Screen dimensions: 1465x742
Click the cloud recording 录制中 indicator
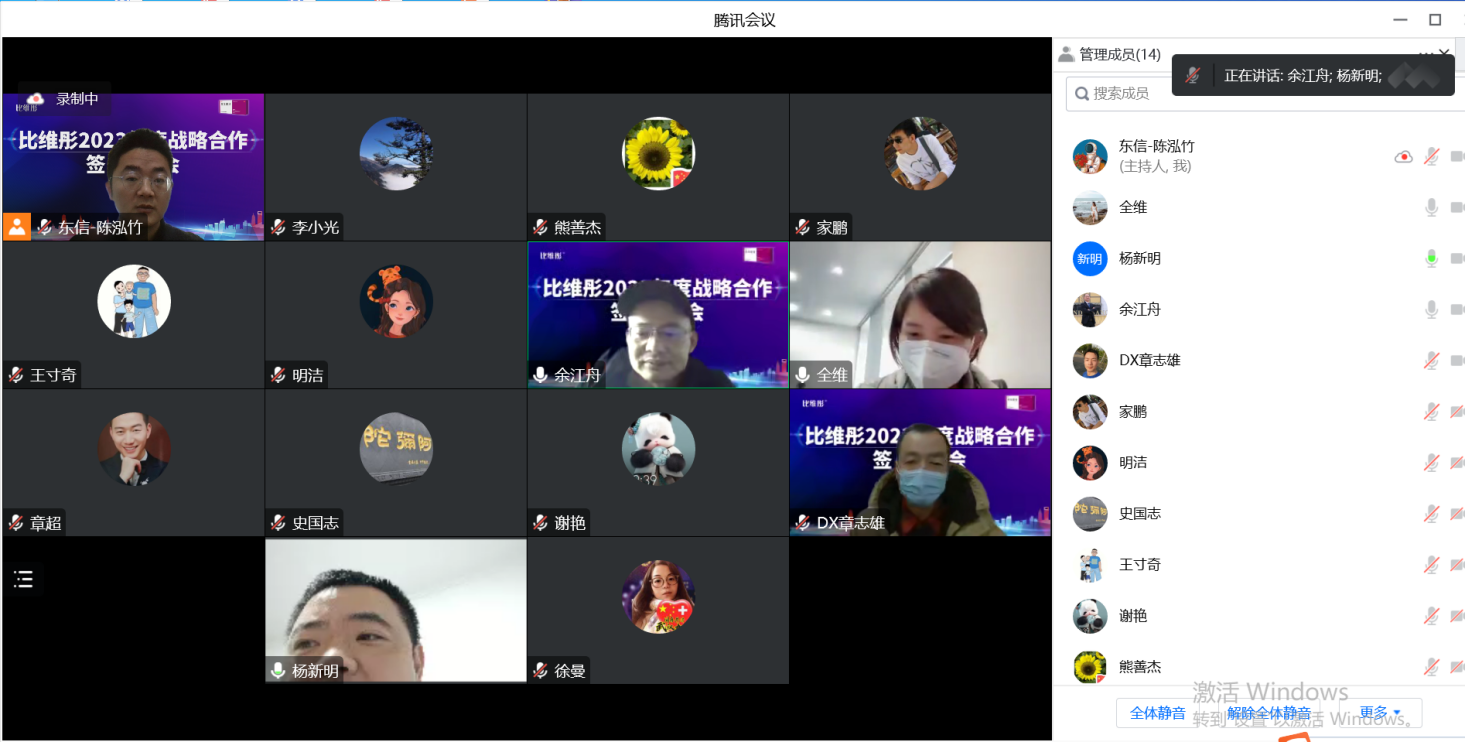(x=64, y=99)
